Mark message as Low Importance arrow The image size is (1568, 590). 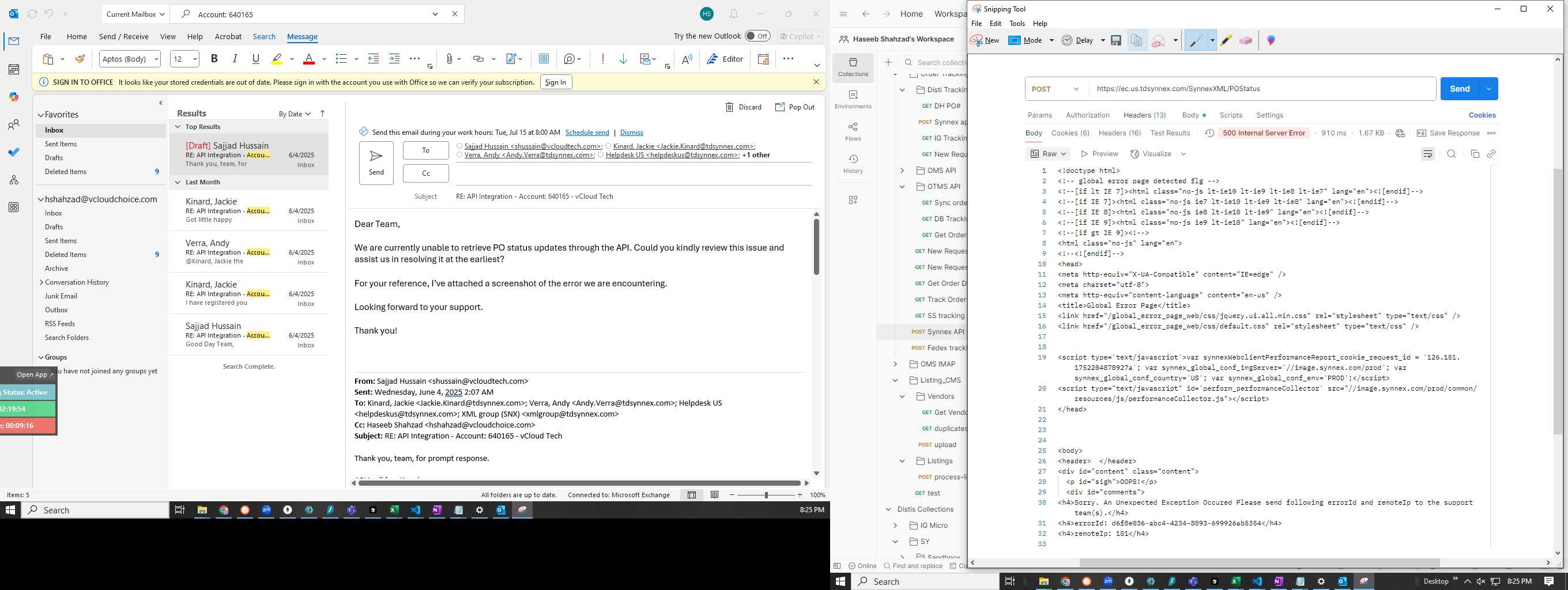(x=623, y=59)
